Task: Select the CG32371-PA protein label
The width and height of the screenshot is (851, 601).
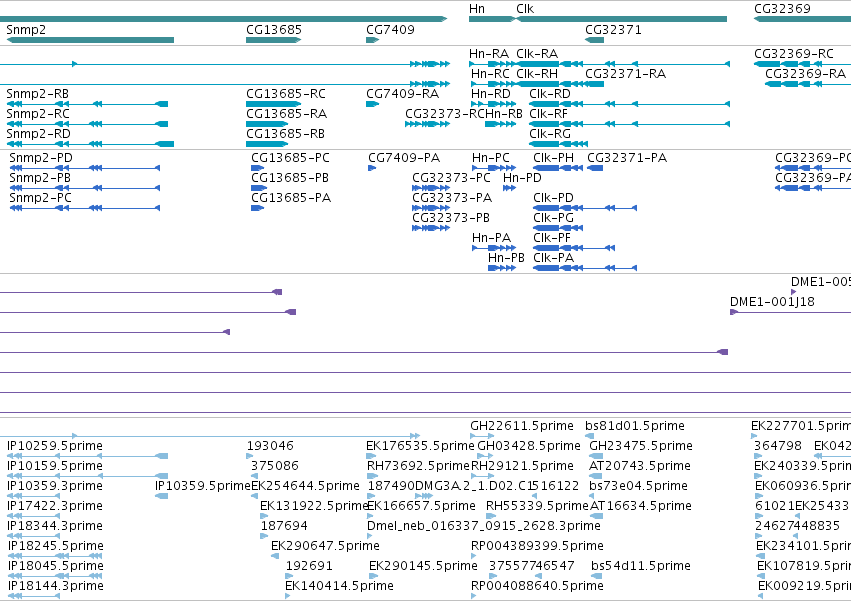Action: [x=627, y=158]
